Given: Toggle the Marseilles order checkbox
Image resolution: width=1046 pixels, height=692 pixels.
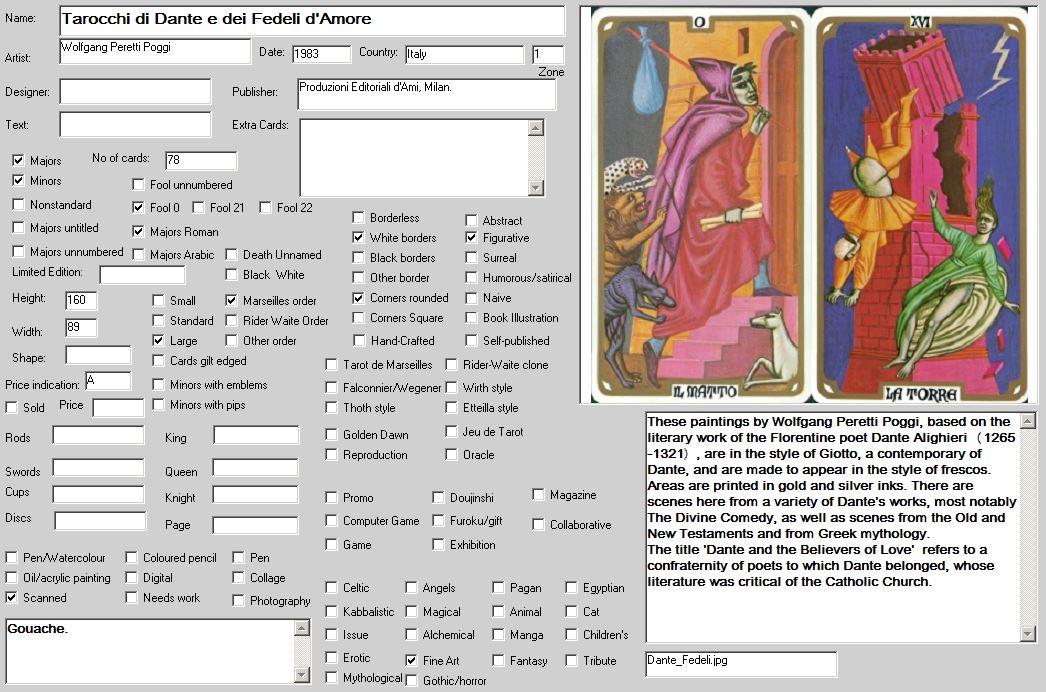Looking at the screenshot, I should point(231,300).
